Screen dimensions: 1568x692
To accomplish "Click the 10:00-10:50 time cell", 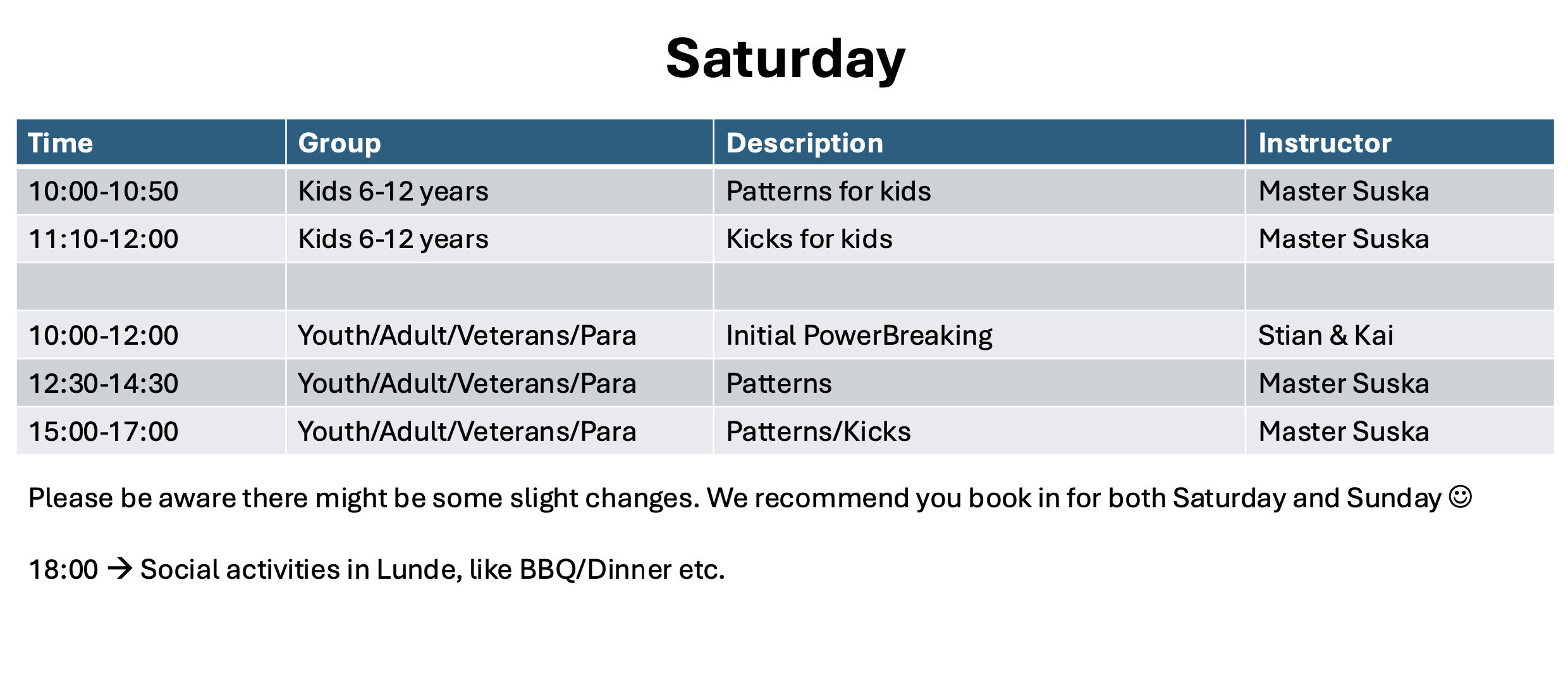I will pyautogui.click(x=151, y=191).
